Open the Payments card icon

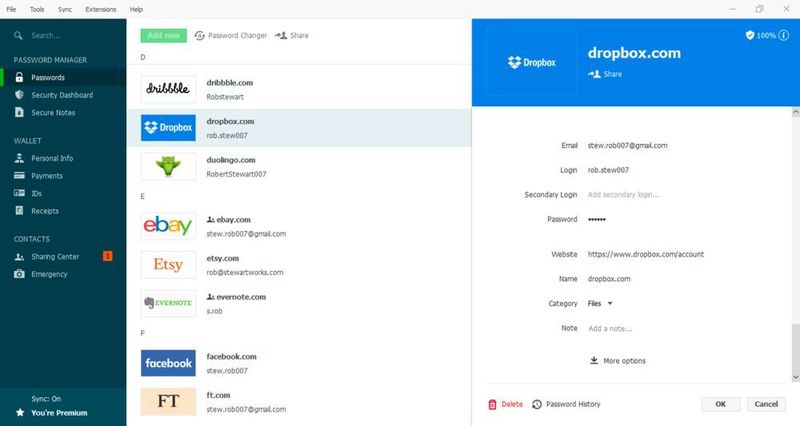click(x=19, y=176)
